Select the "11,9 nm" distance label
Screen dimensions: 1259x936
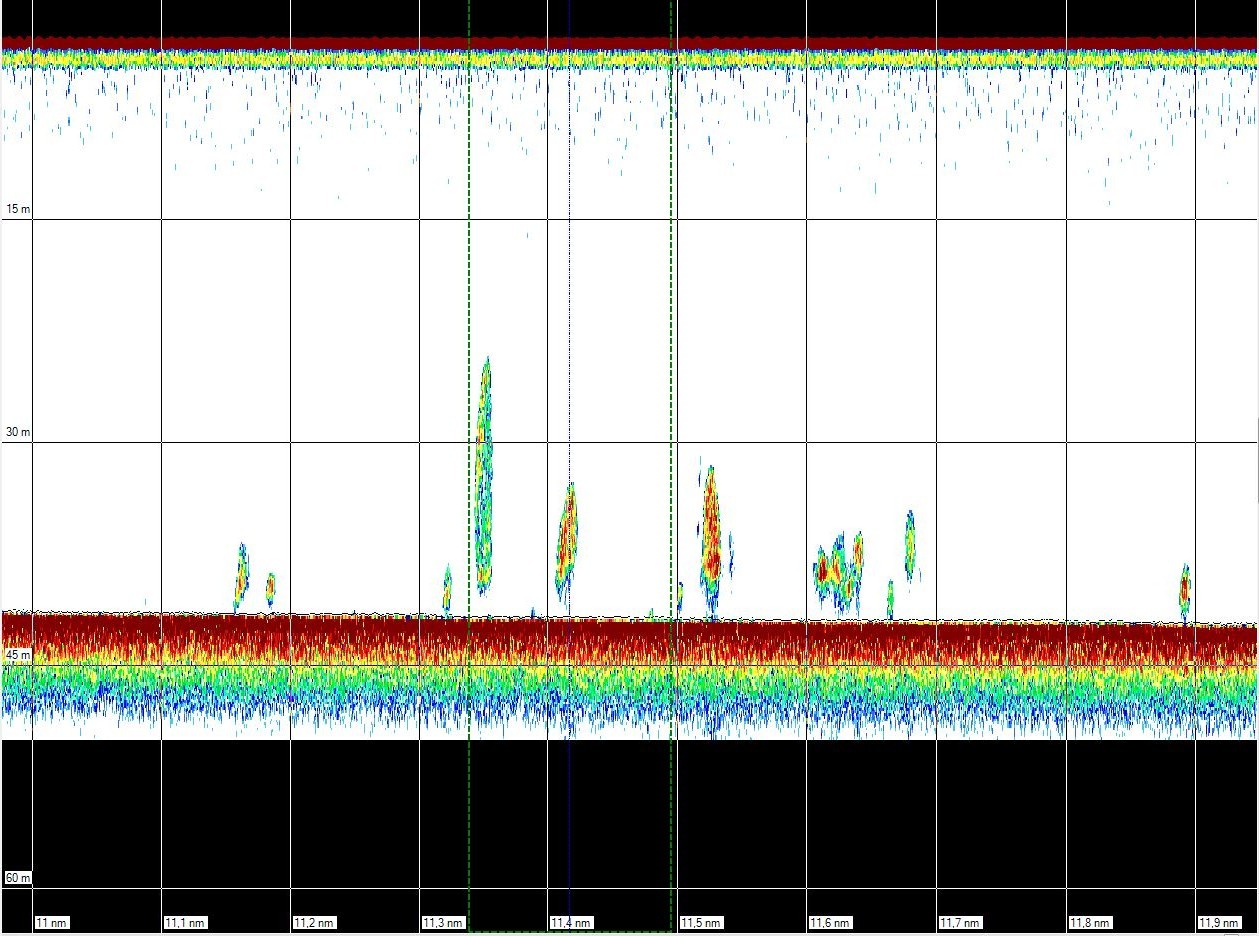[x=1219, y=922]
